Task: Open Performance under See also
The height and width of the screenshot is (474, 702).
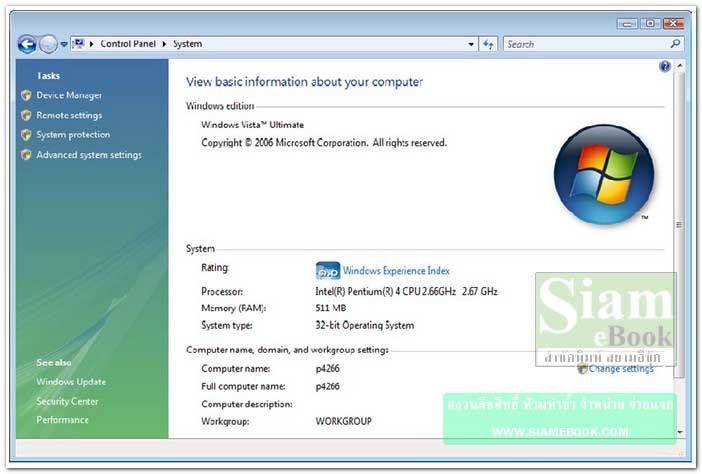Action: tap(63, 420)
